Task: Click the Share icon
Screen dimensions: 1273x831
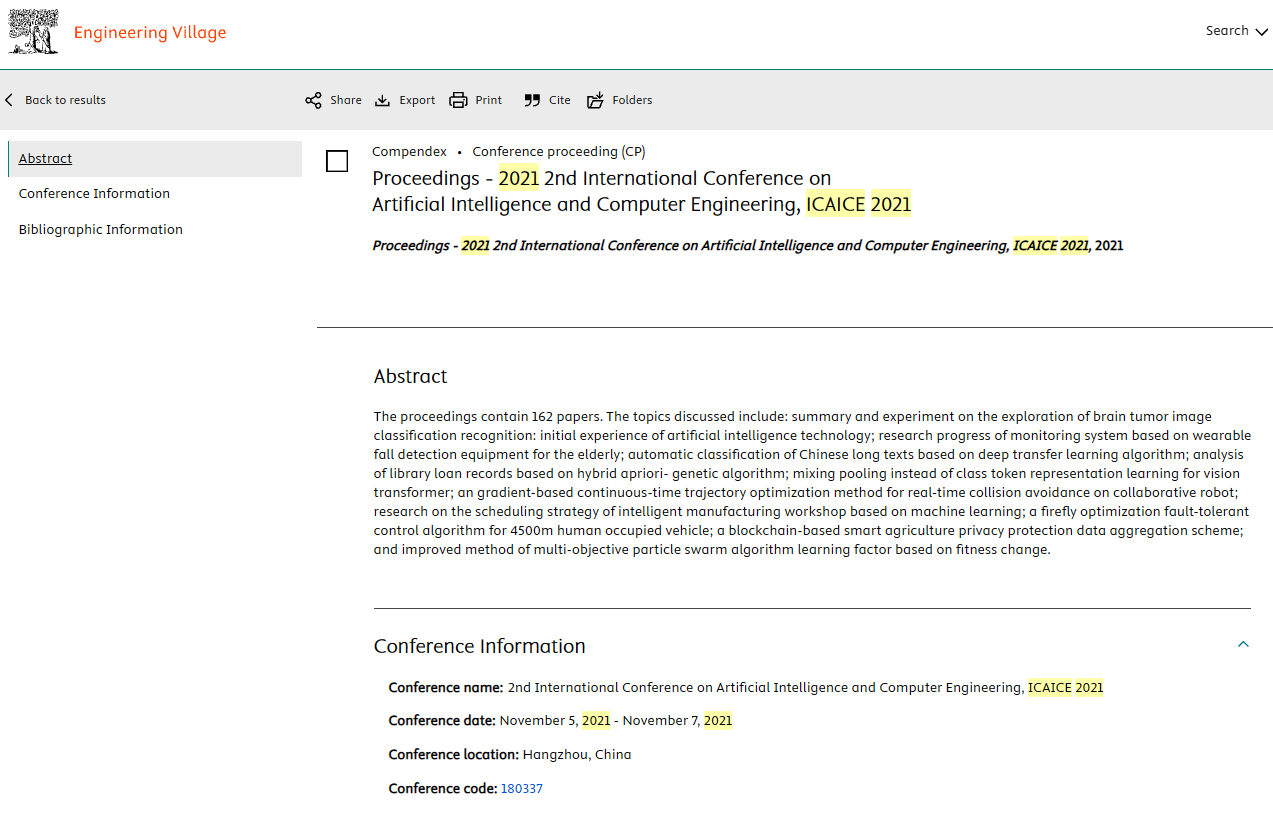Action: [313, 100]
